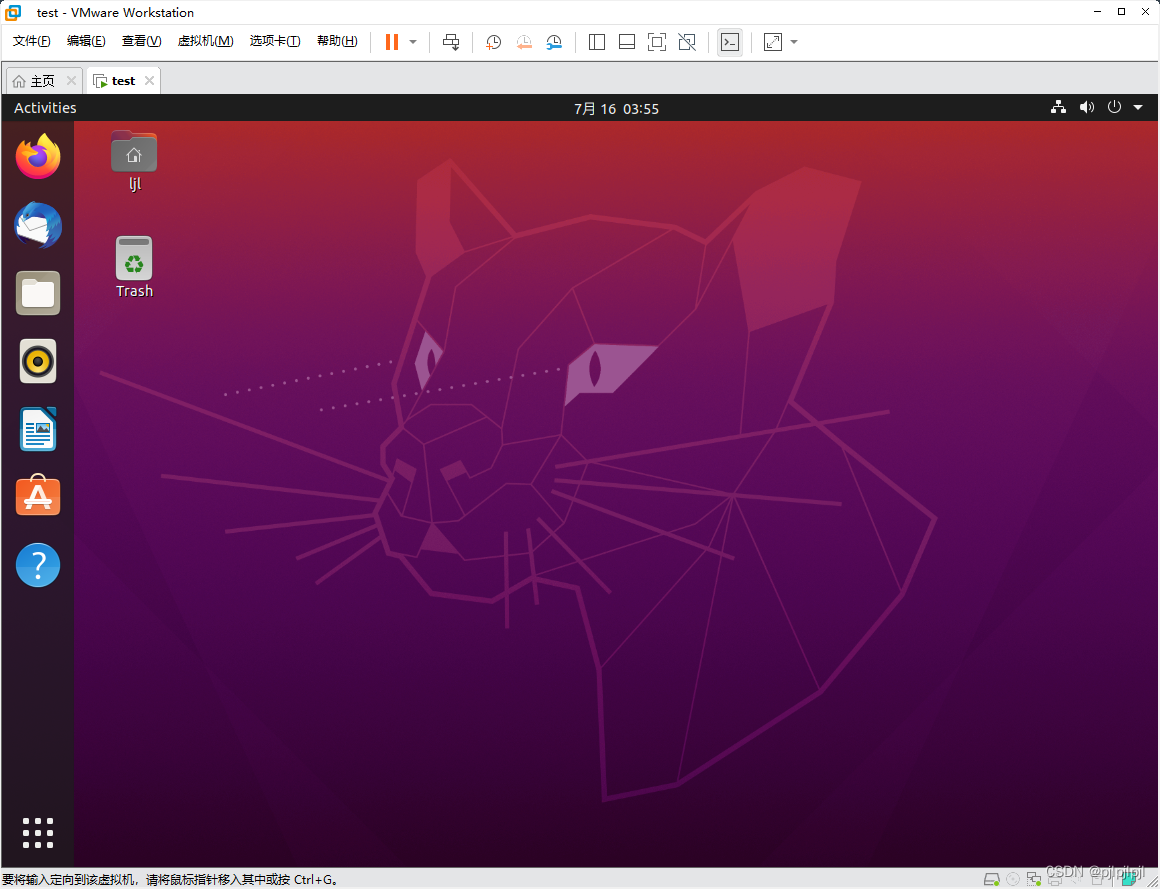Send Ctrl+Alt+Del to the virtual machine
The width and height of the screenshot is (1160, 889).
(x=451, y=42)
